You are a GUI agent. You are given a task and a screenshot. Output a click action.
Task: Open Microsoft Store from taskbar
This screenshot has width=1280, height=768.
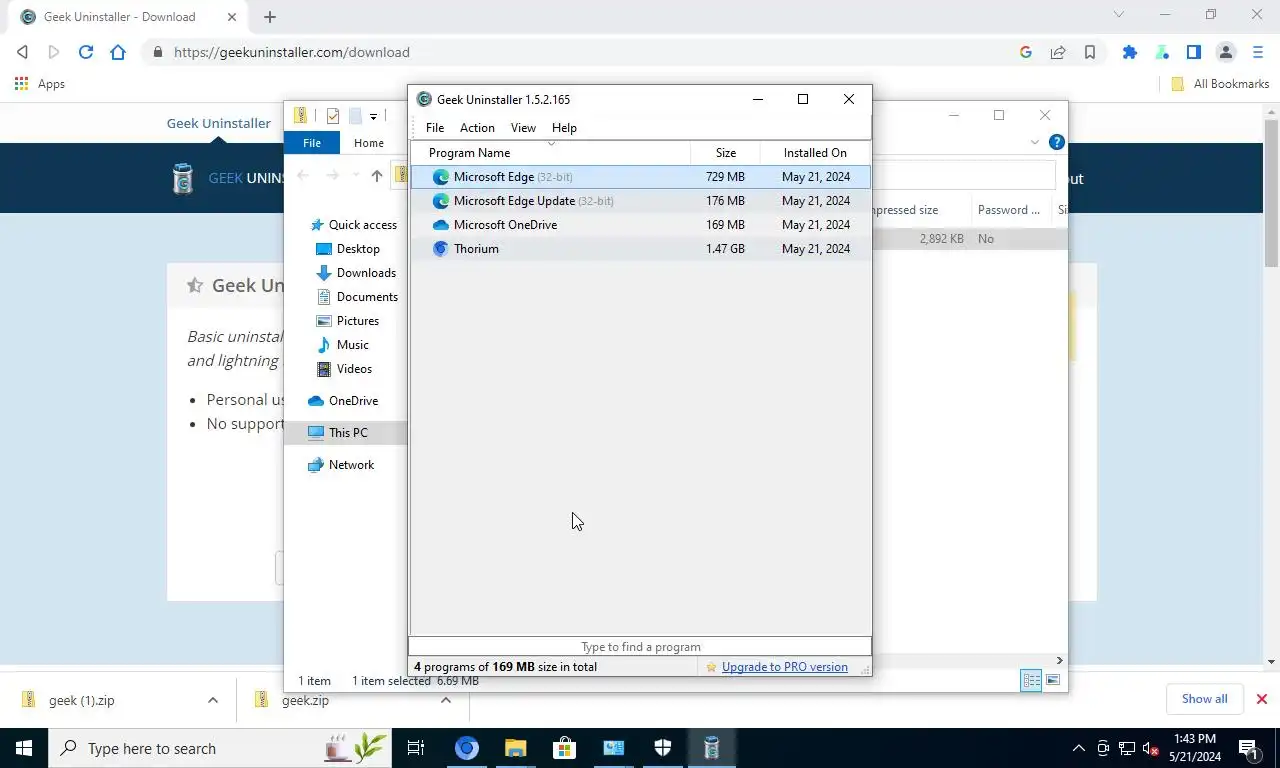tap(564, 748)
